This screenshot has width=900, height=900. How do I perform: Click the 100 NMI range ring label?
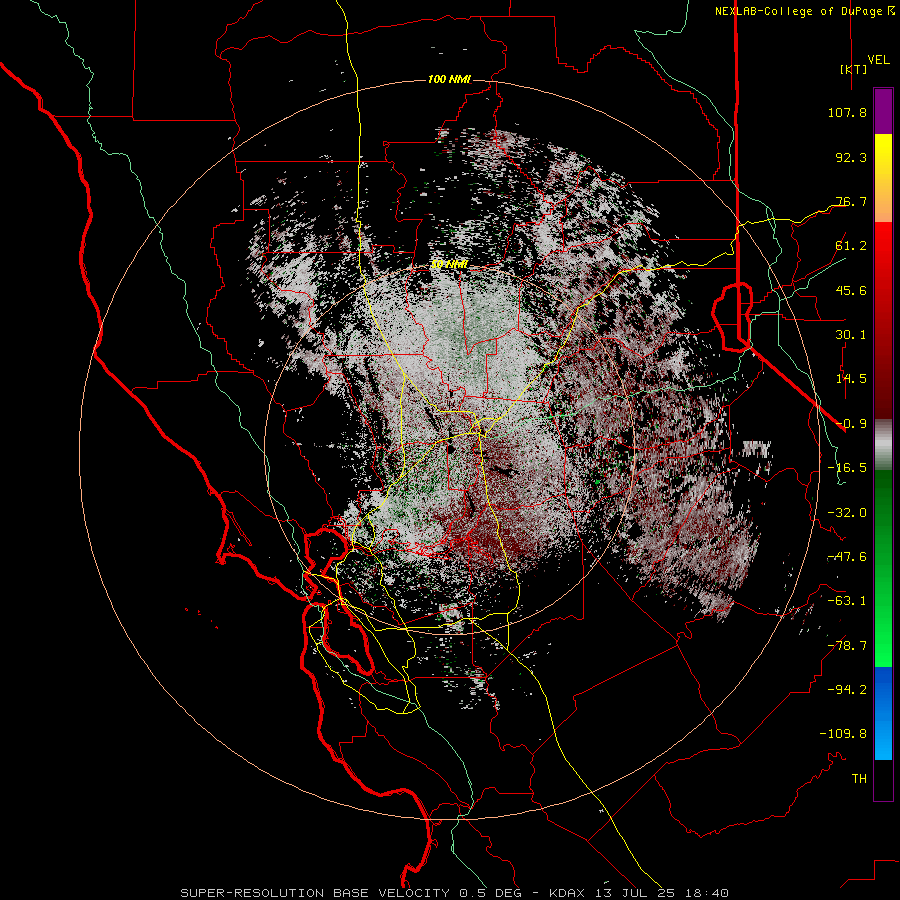pos(449,79)
